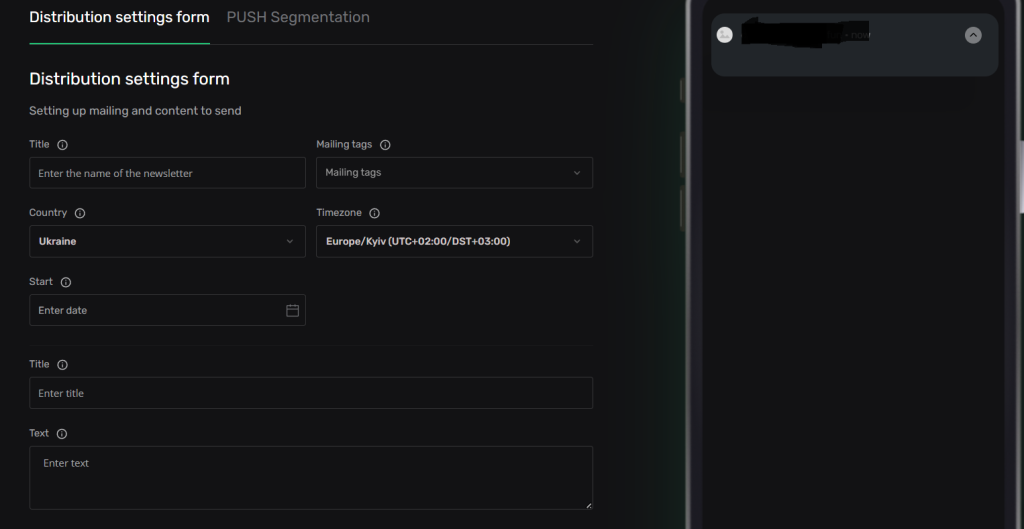
Task: Open the Europe/Kyiv timezone dropdown
Action: pos(454,241)
